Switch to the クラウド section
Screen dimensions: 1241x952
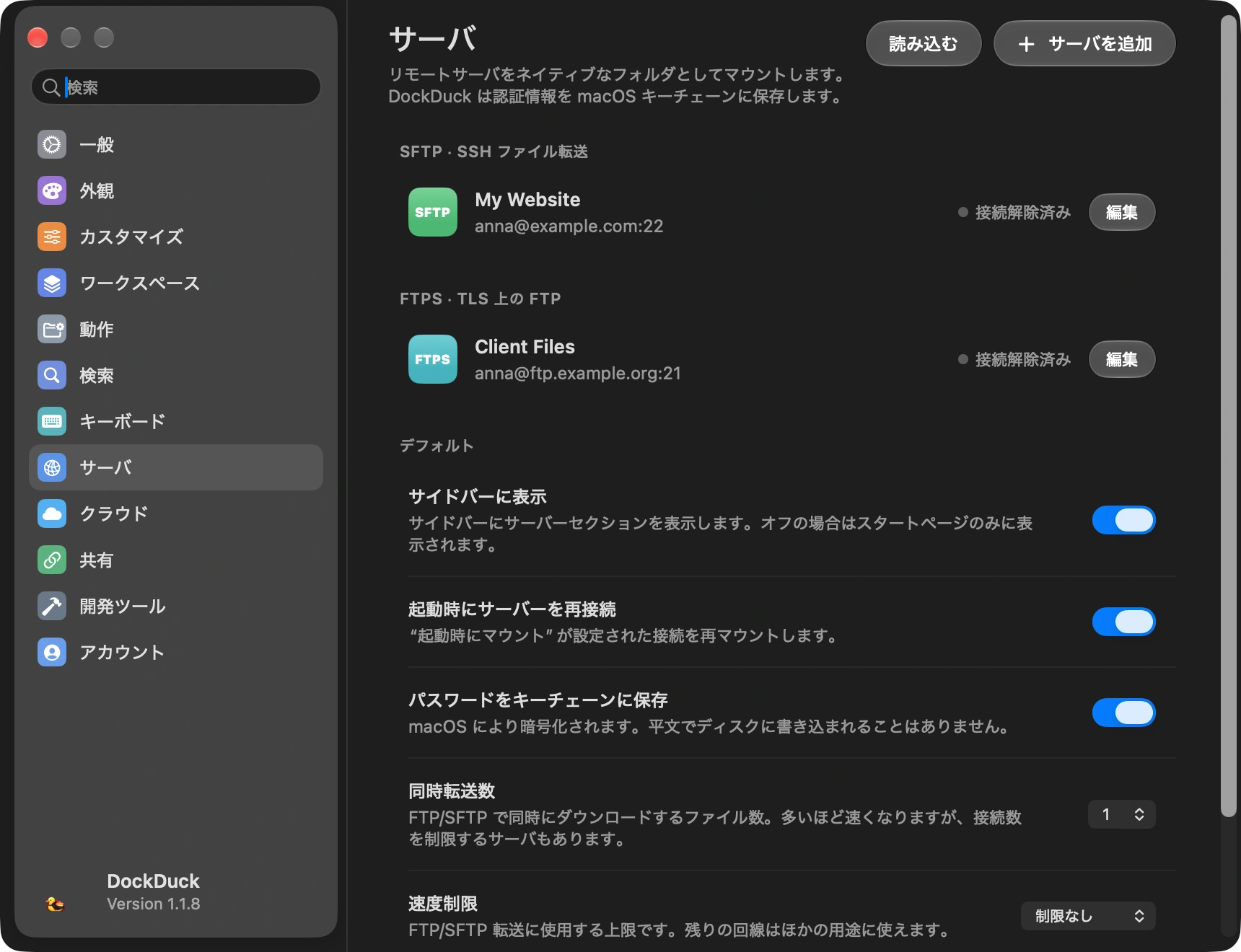(176, 514)
